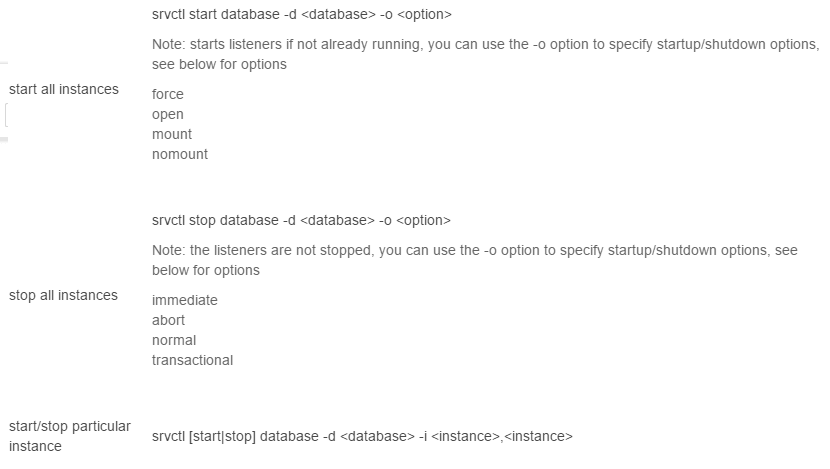Select the 'open' startup option

pos(168,115)
